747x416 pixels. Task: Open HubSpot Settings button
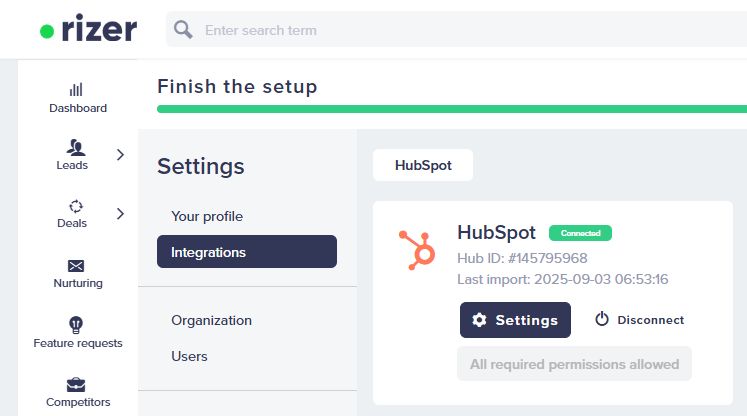pos(515,320)
